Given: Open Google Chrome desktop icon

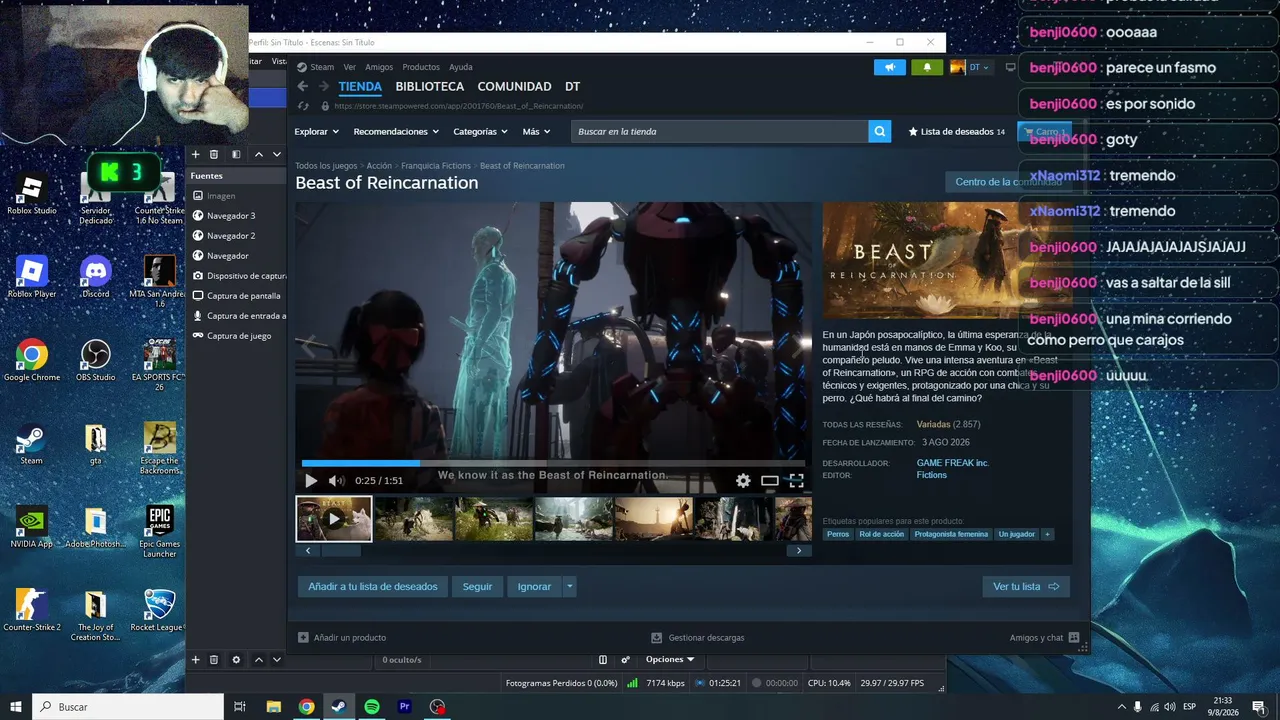Looking at the screenshot, I should pos(32,361).
